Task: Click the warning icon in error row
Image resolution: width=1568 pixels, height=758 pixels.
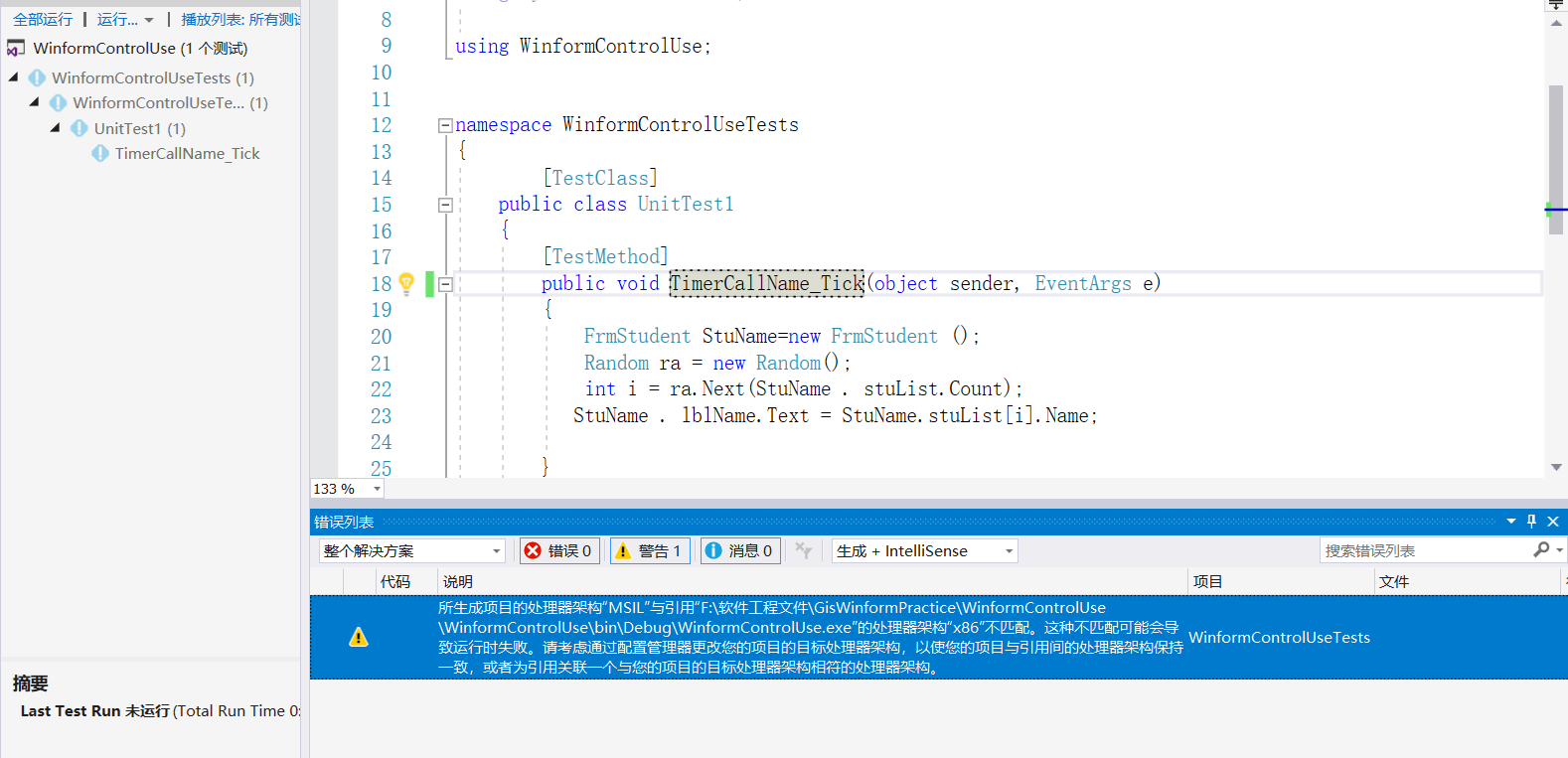Action: point(359,638)
